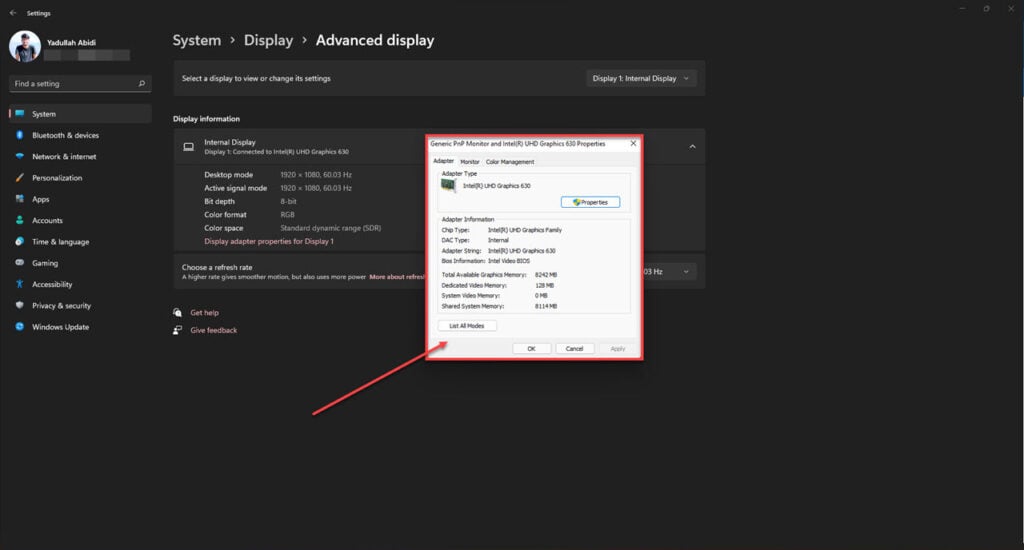This screenshot has height=550, width=1024.
Task: Switch to the Monitor tab
Action: 470,161
